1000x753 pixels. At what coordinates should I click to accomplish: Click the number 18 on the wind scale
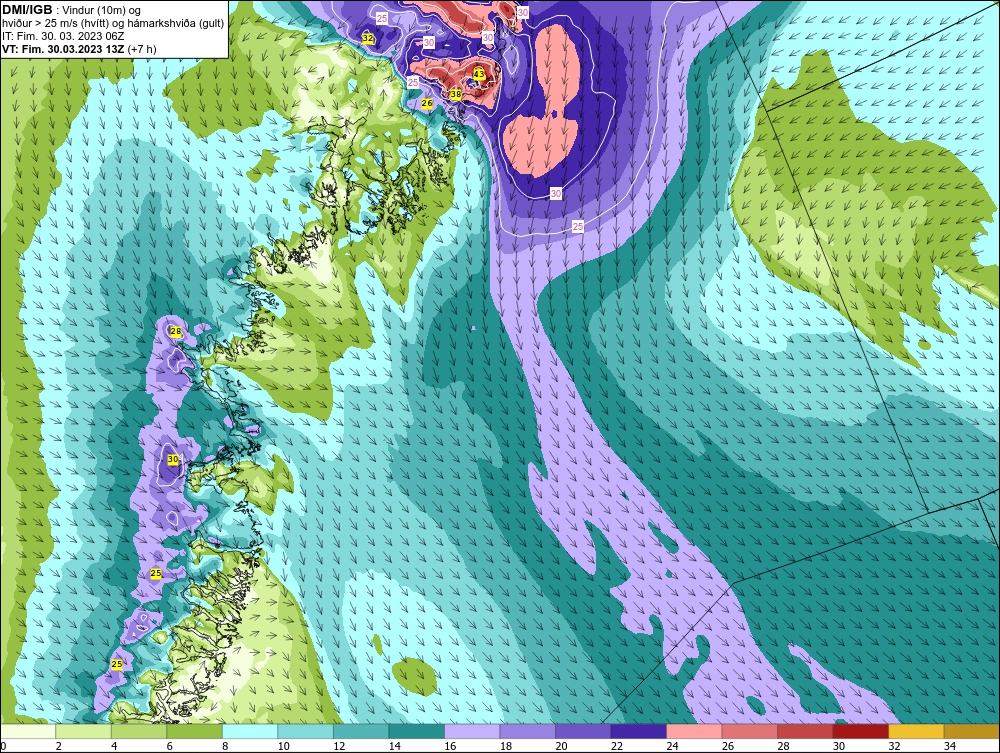pos(506,746)
